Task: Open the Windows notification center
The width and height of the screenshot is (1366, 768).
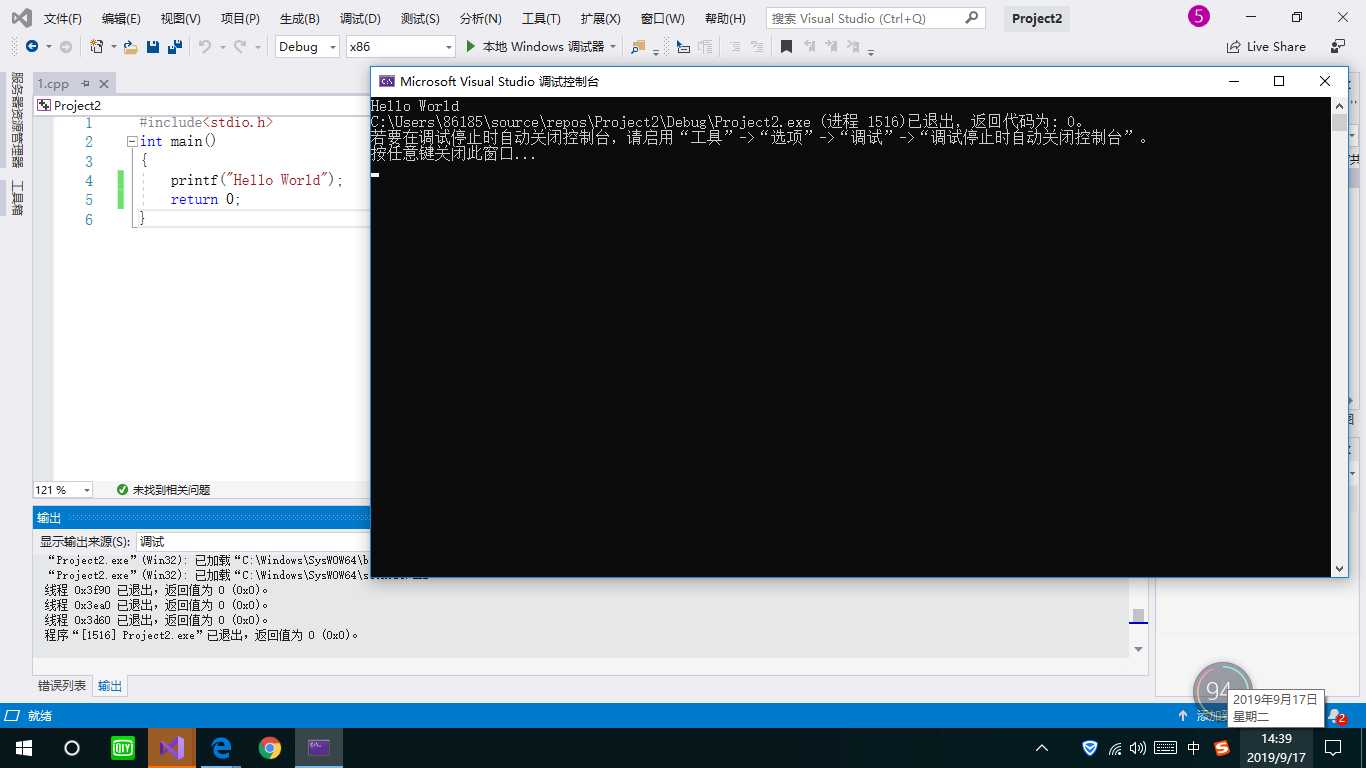Action: 1333,748
